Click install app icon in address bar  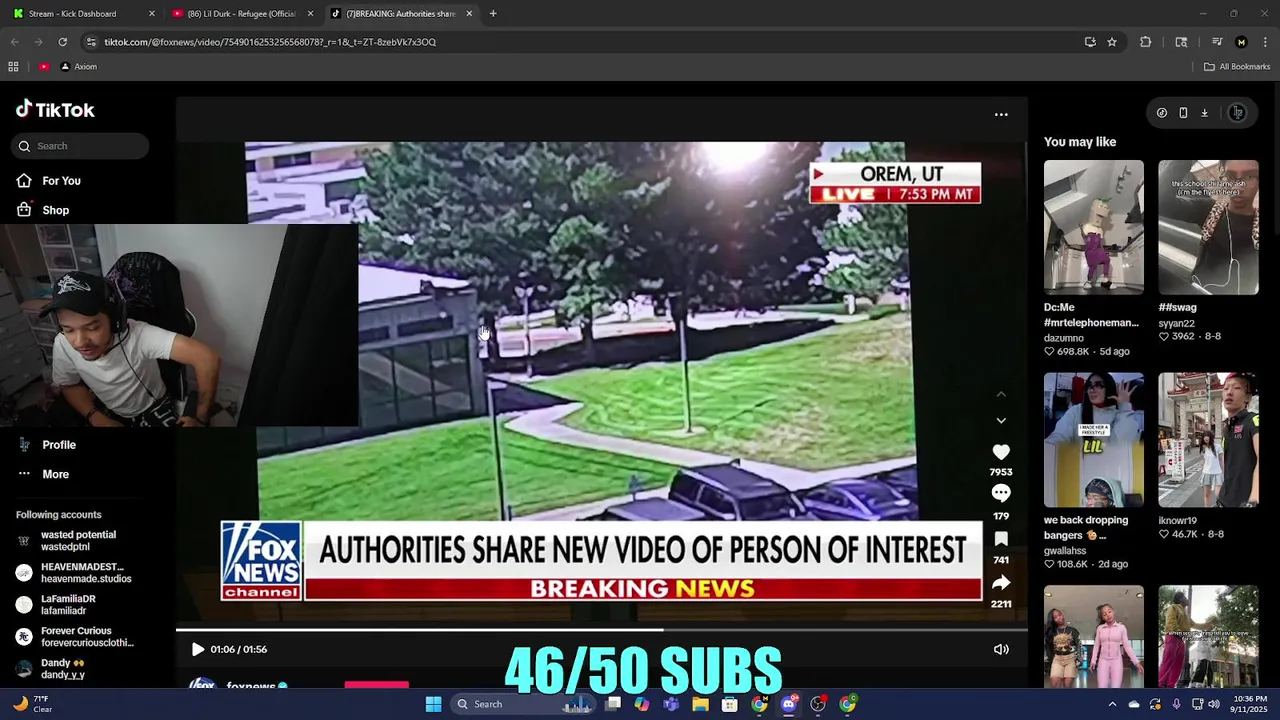[x=1090, y=42]
